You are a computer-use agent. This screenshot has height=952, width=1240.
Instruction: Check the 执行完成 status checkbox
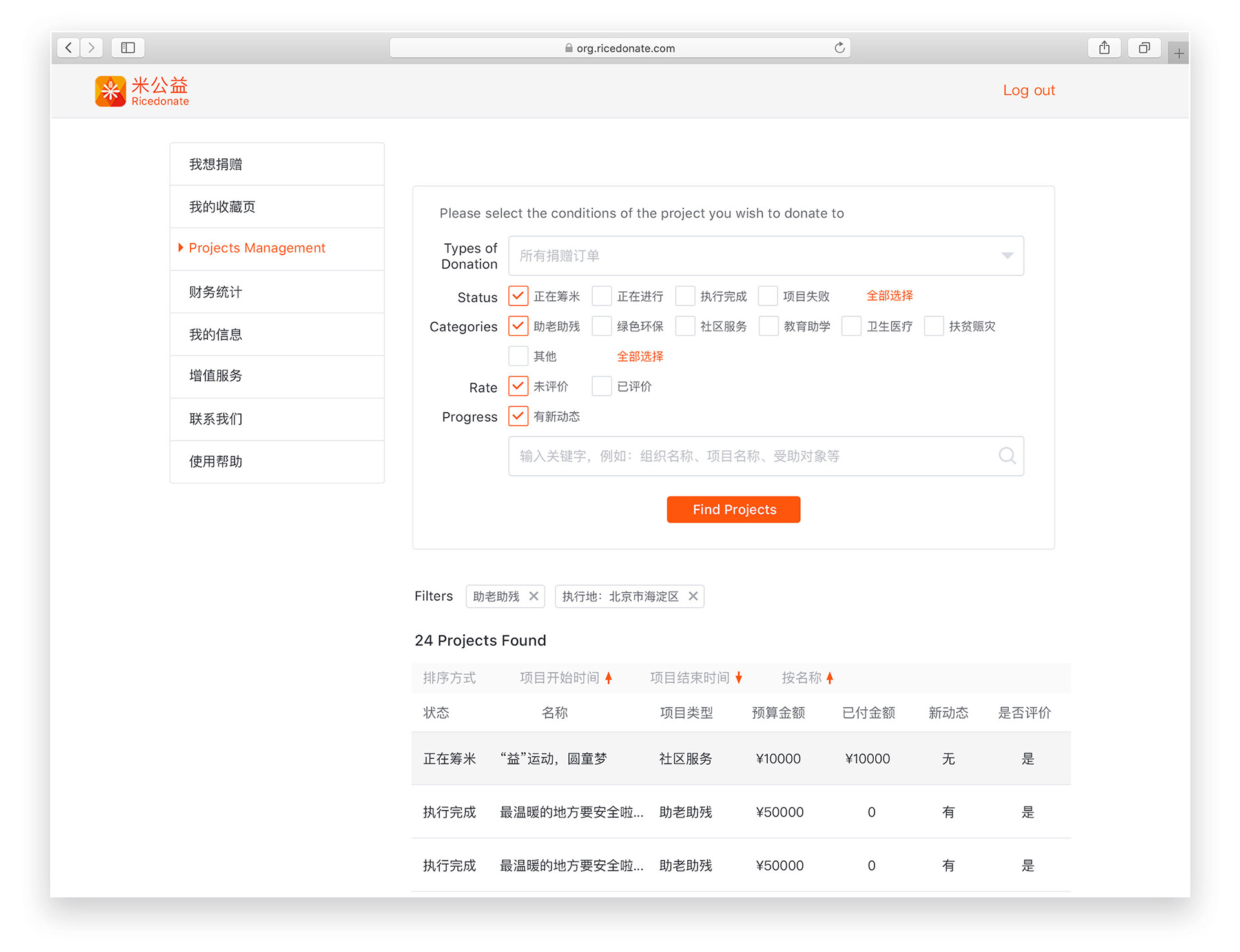click(685, 296)
